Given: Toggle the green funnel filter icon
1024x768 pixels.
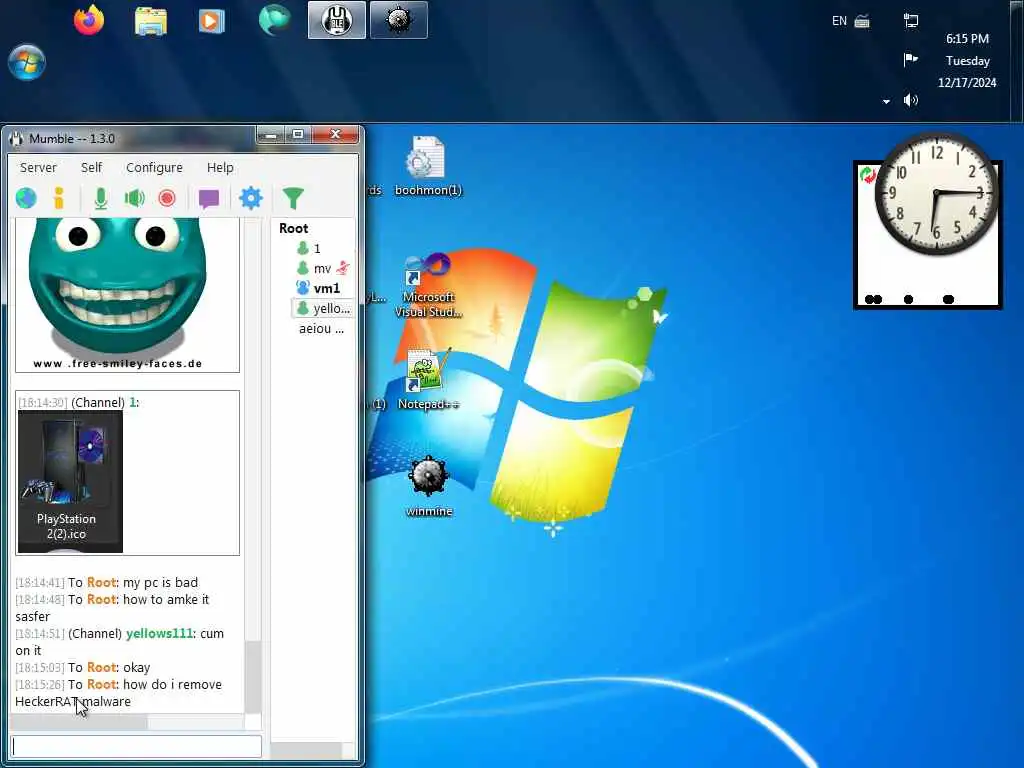Looking at the screenshot, I should pyautogui.click(x=293, y=198).
